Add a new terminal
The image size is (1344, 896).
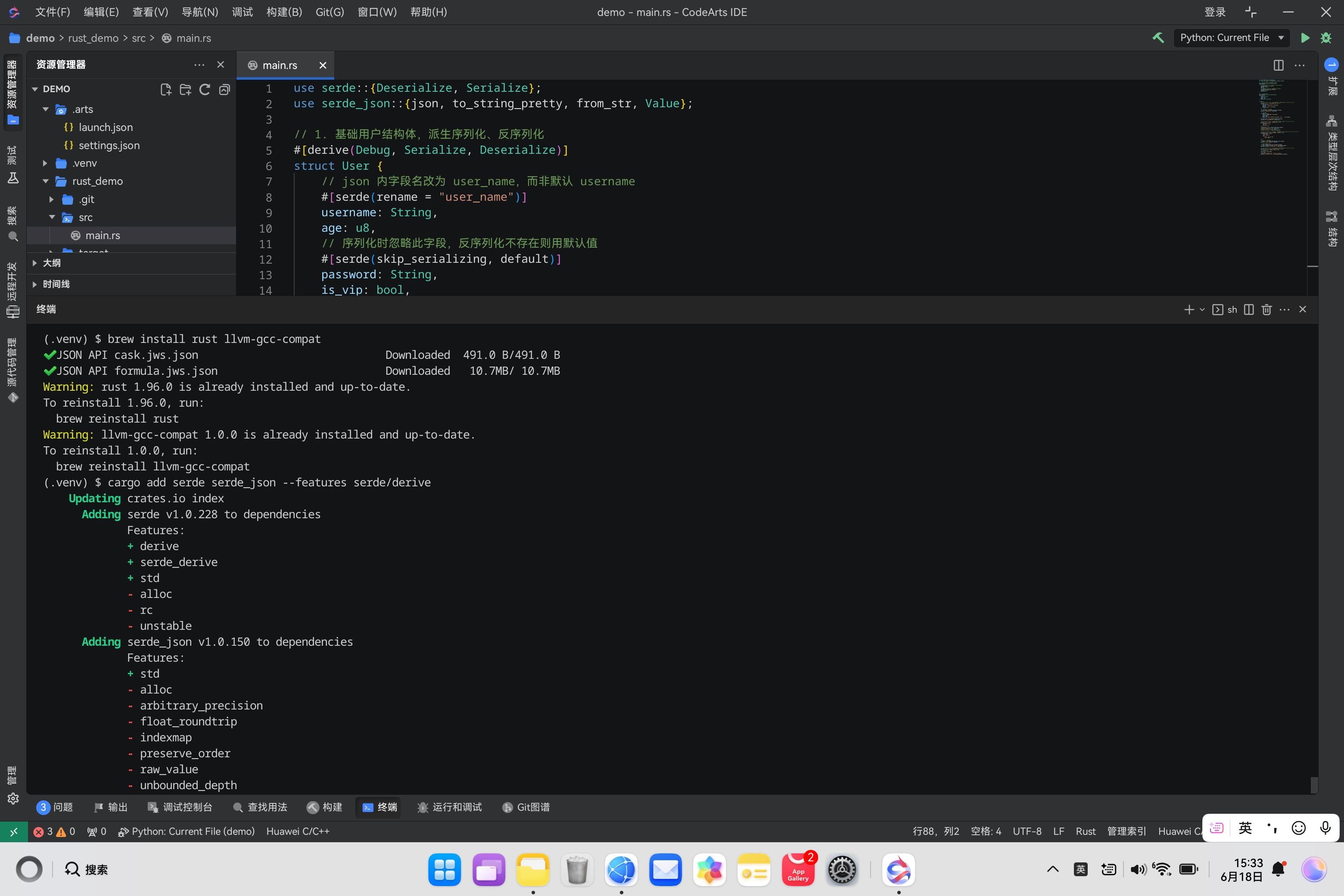(1189, 309)
